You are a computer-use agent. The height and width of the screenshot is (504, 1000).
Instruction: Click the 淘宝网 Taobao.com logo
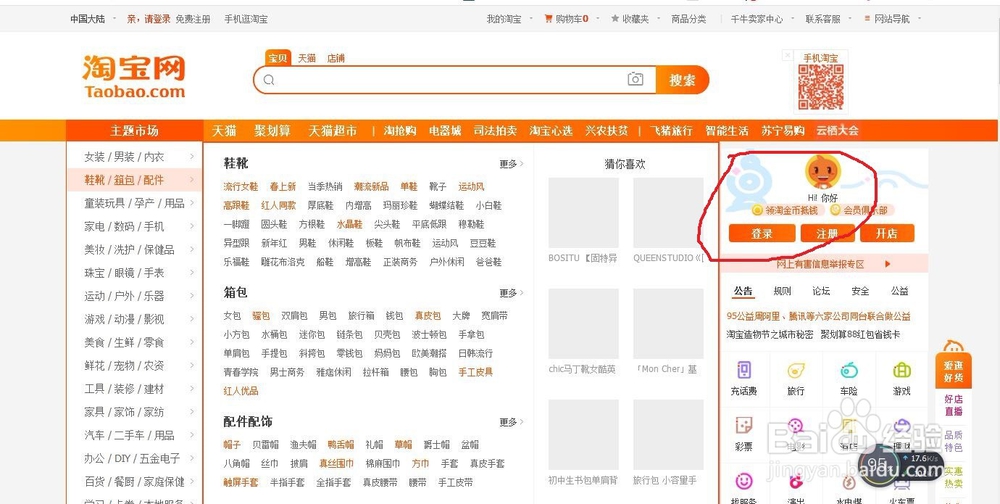click(134, 77)
